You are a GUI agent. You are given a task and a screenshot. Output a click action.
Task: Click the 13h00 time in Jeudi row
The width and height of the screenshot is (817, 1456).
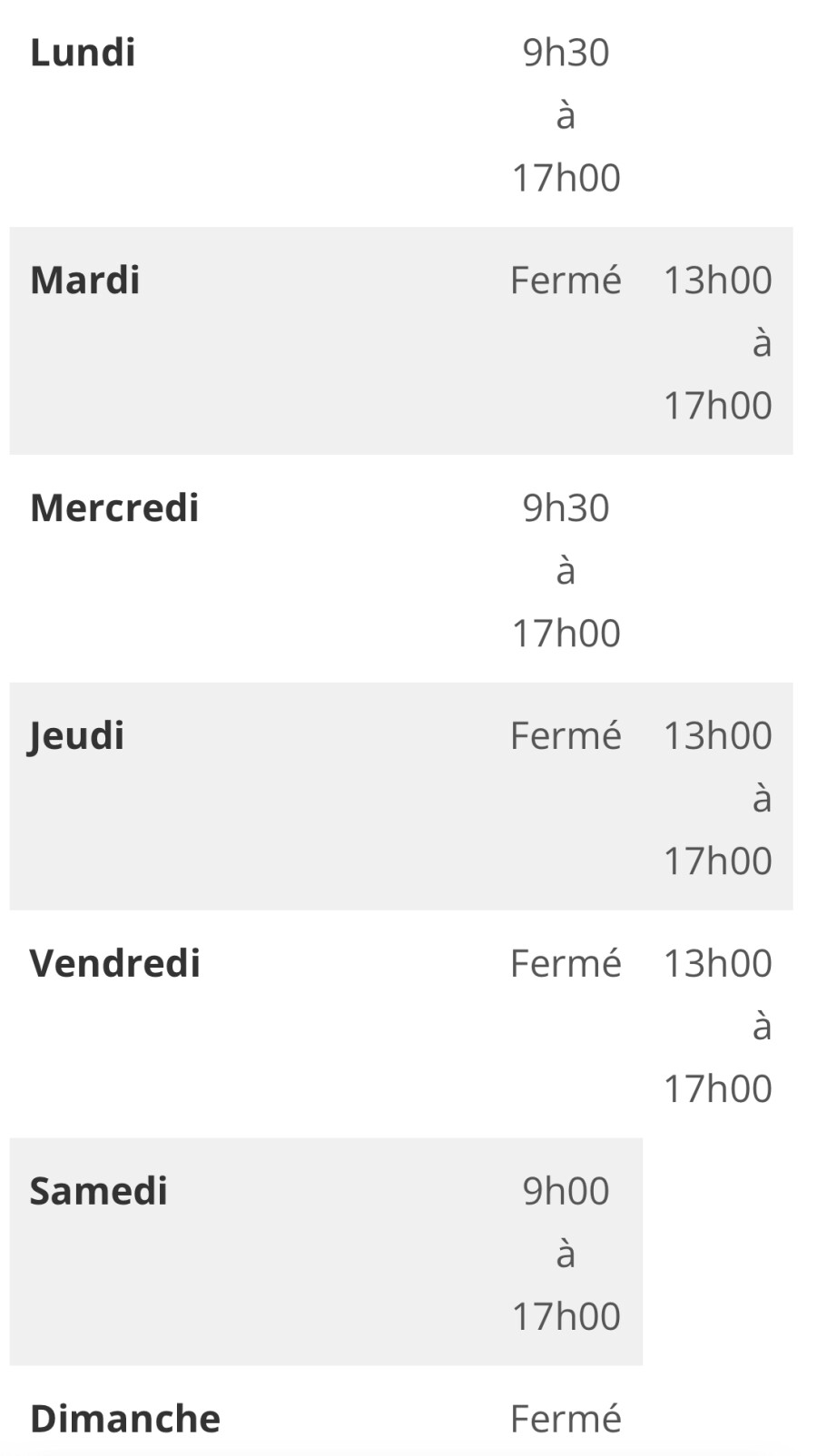717,736
